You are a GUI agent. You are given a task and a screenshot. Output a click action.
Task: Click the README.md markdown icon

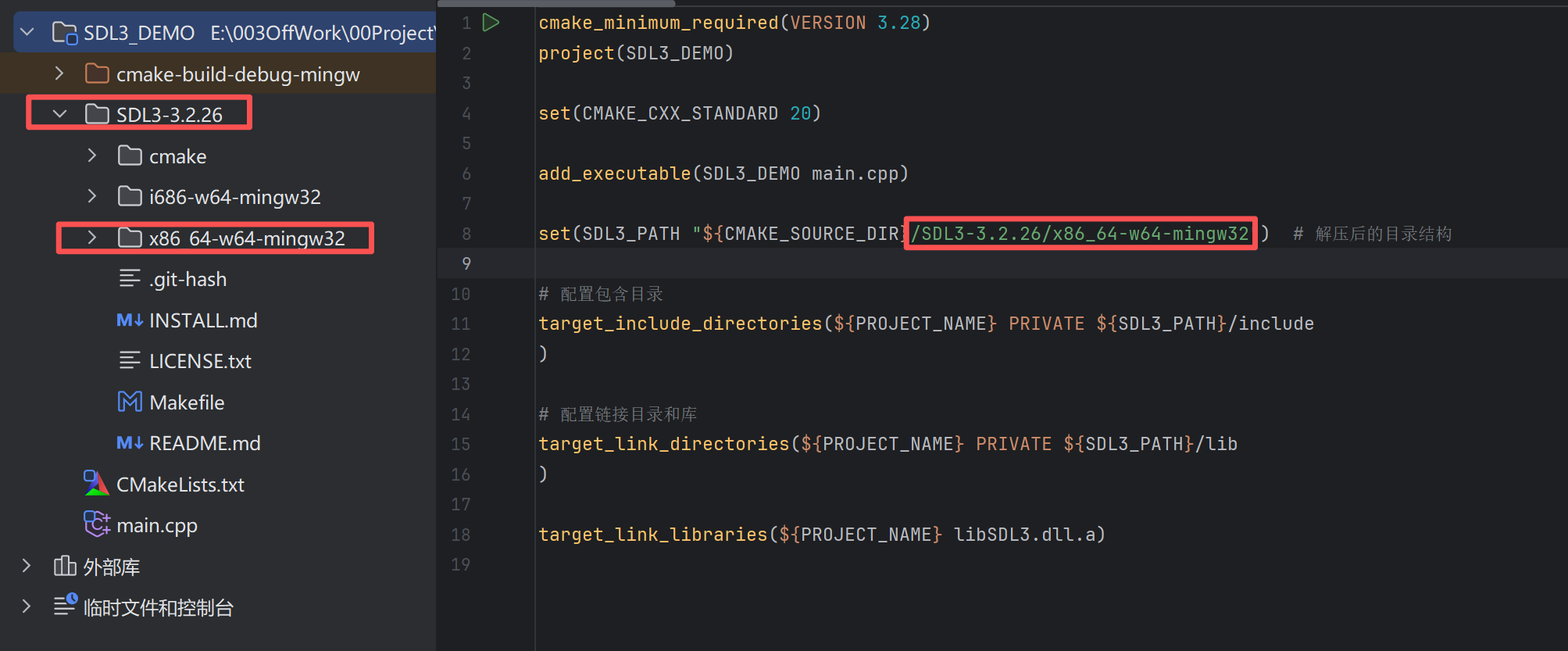point(130,442)
